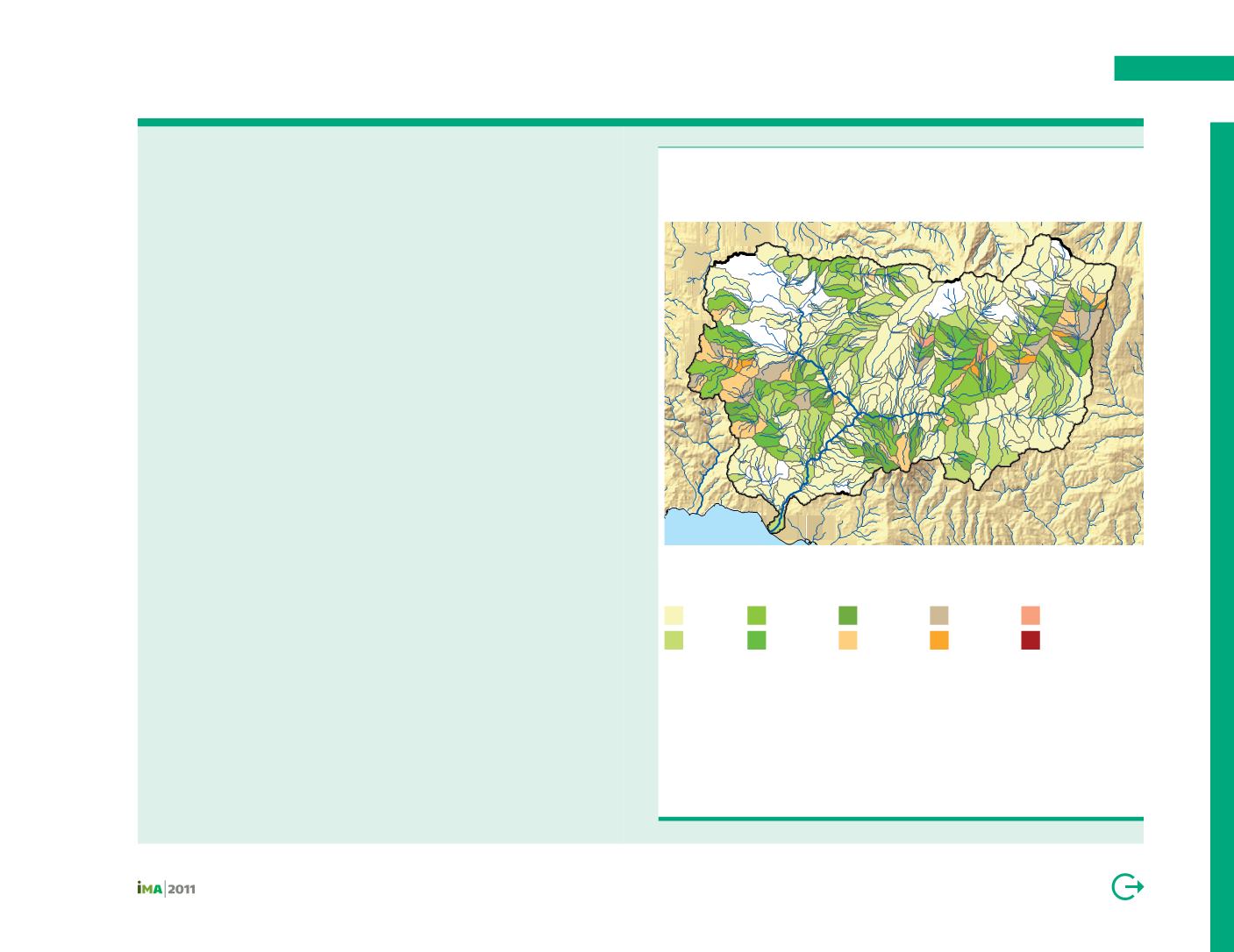This screenshot has height=952, width=1234.
Task: Select the pale yellow legend swatch
Action: pos(674,615)
